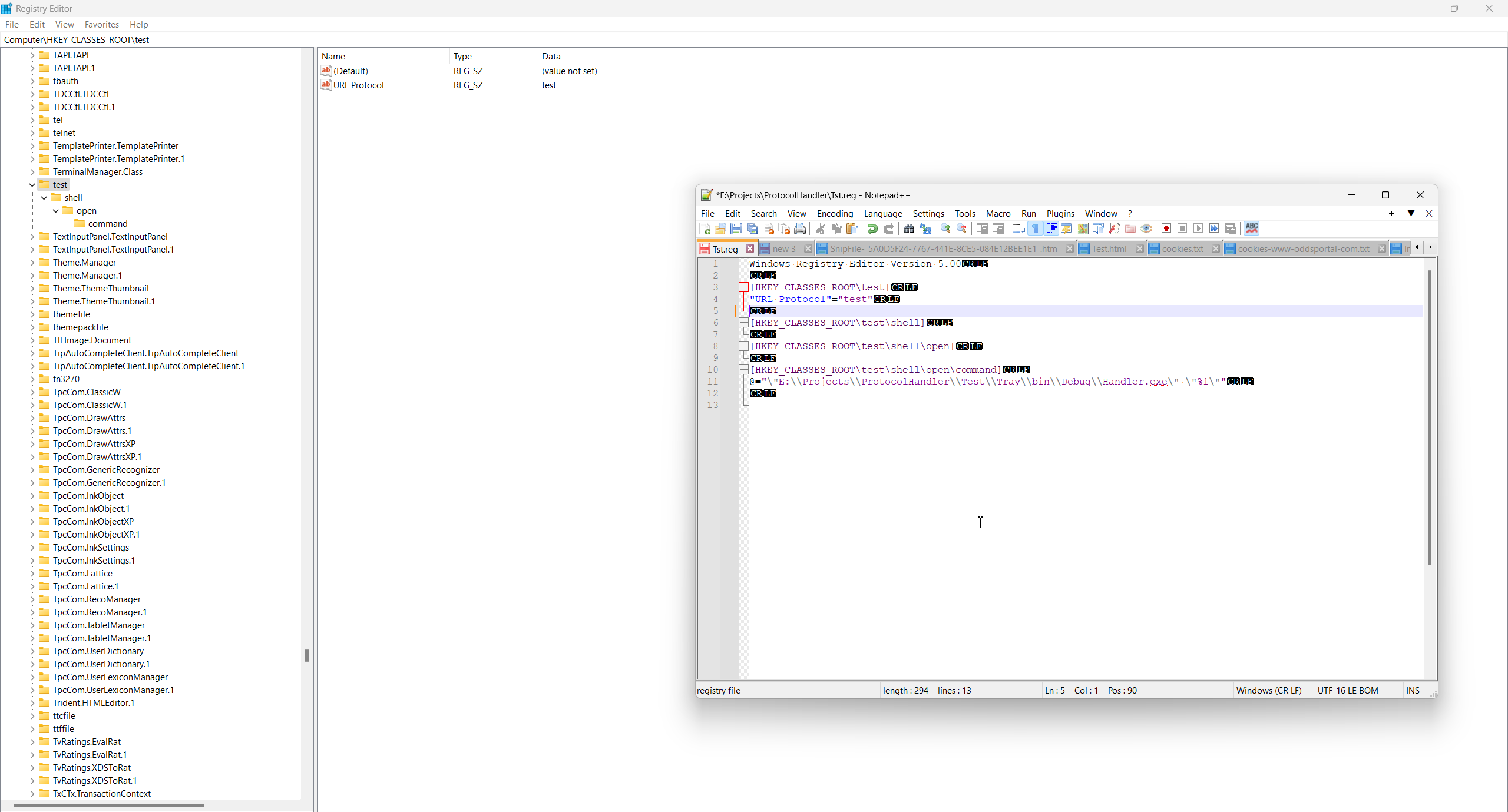Image resolution: width=1508 pixels, height=812 pixels.
Task: Expand the telnet registry key
Action: (x=32, y=133)
